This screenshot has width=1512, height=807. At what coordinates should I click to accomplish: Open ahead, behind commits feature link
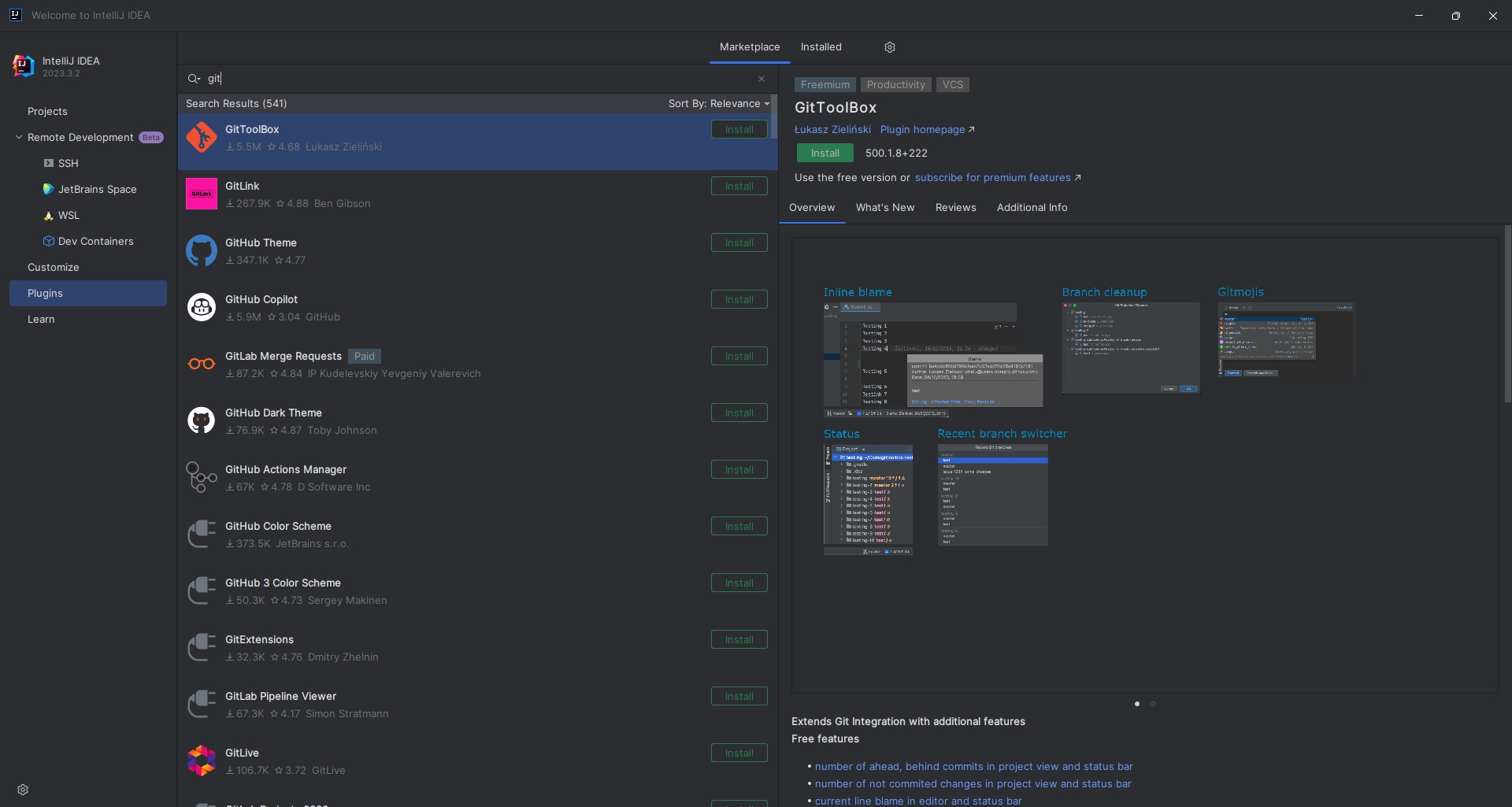[973, 767]
